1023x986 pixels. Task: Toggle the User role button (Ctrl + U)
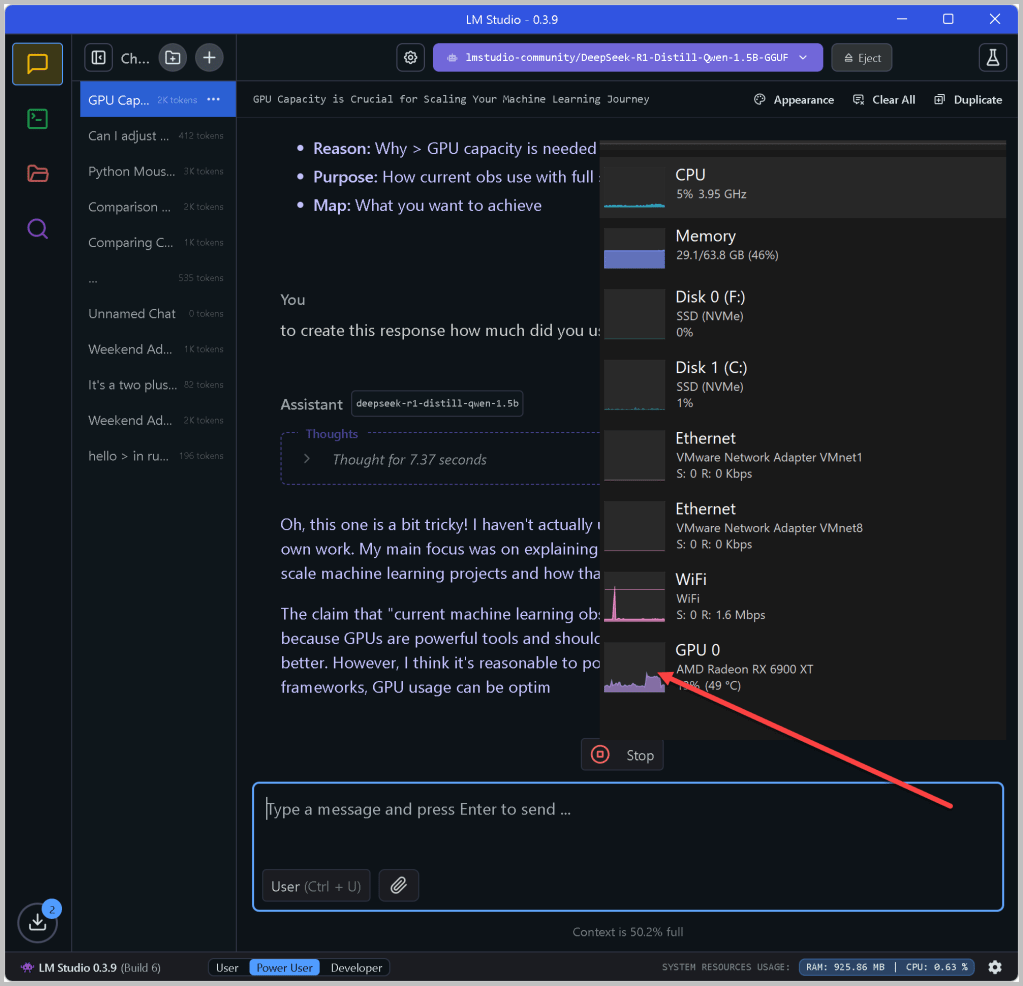(x=316, y=886)
